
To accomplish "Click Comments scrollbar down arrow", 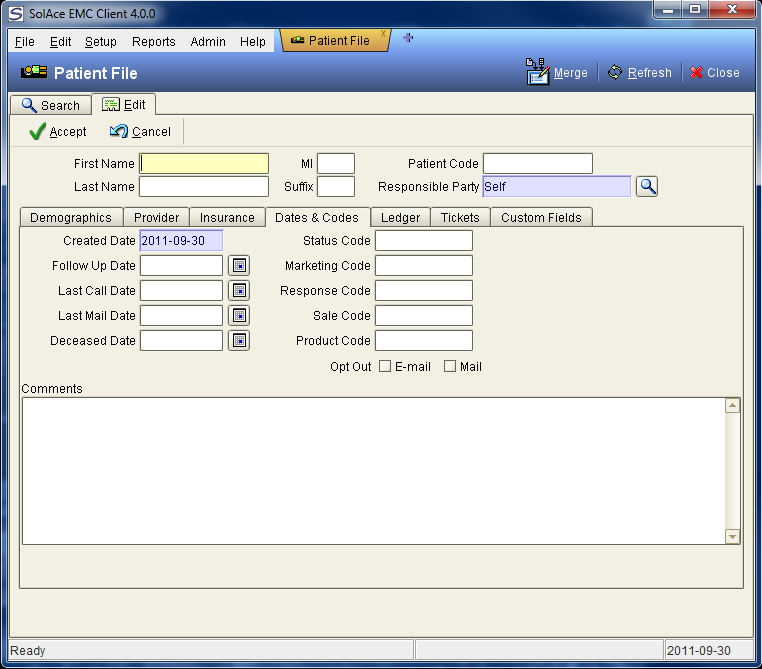I will pos(732,536).
